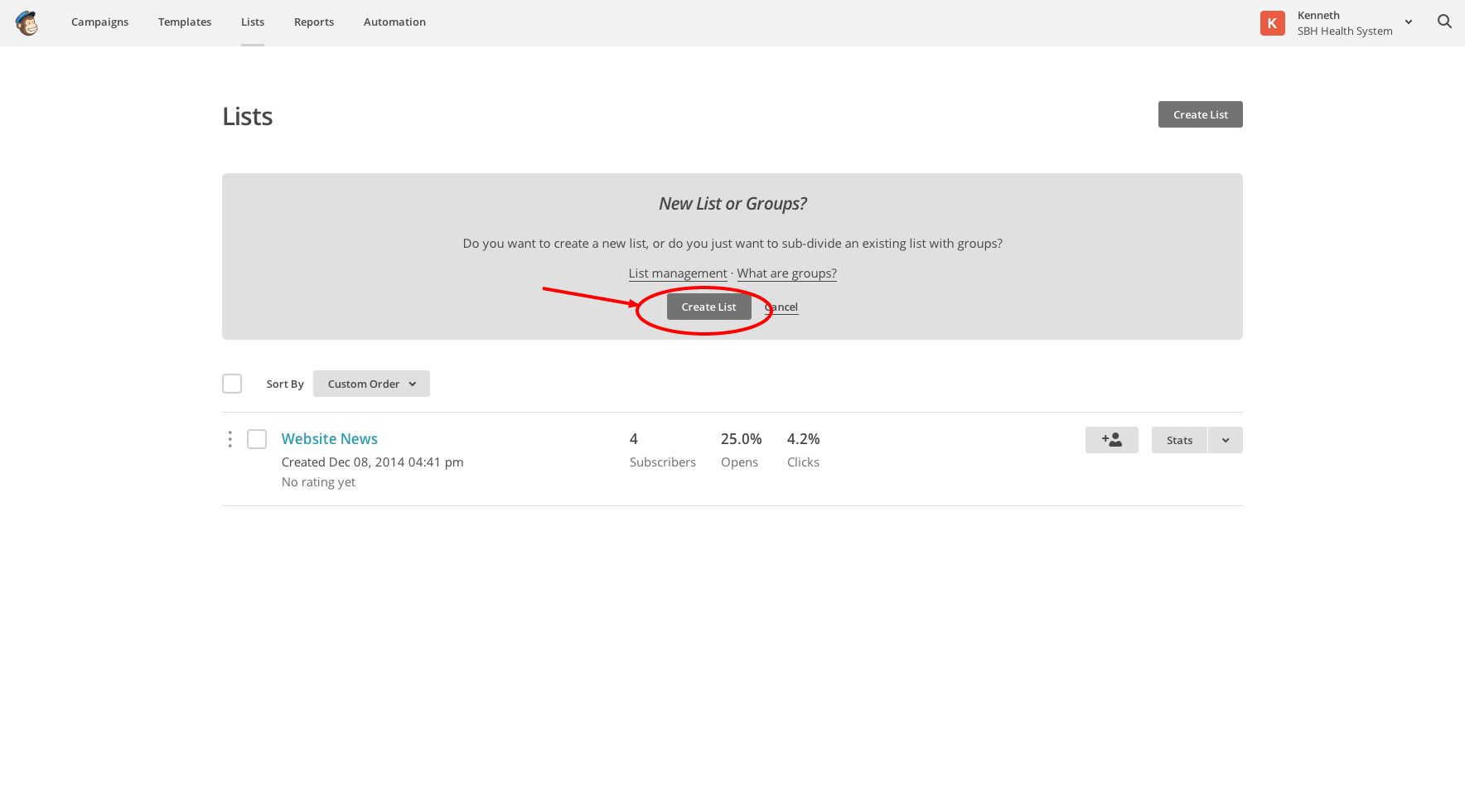Open the Custom Order sort dropdown
This screenshot has width=1465, height=812.
[371, 384]
